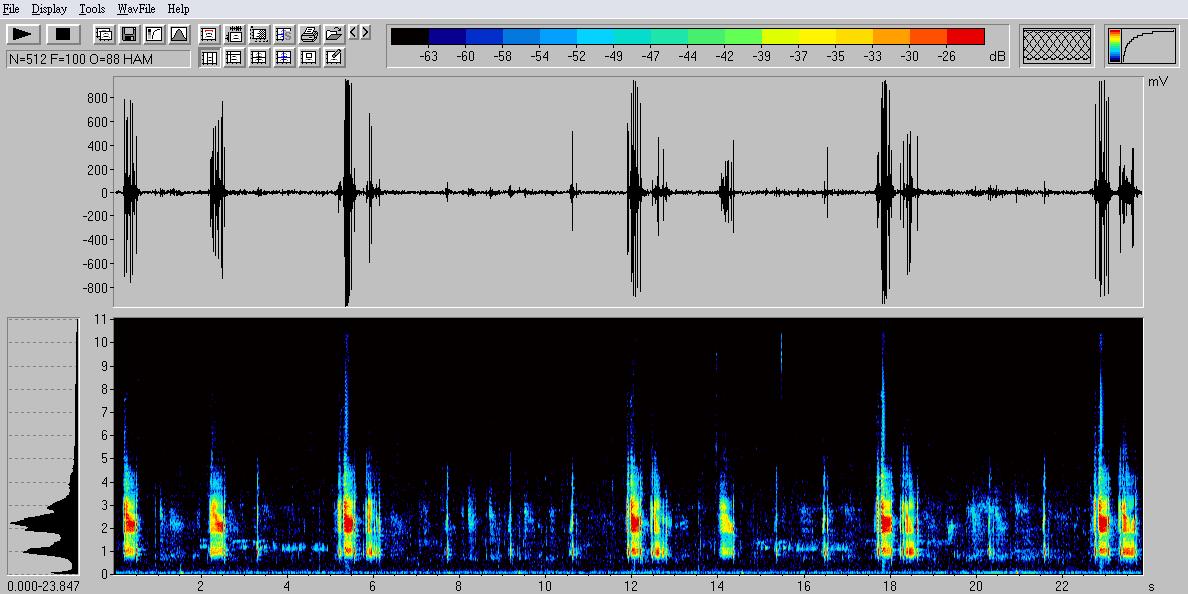The width and height of the screenshot is (1188, 594).
Task: Click the right arrow next button
Action: tap(366, 33)
